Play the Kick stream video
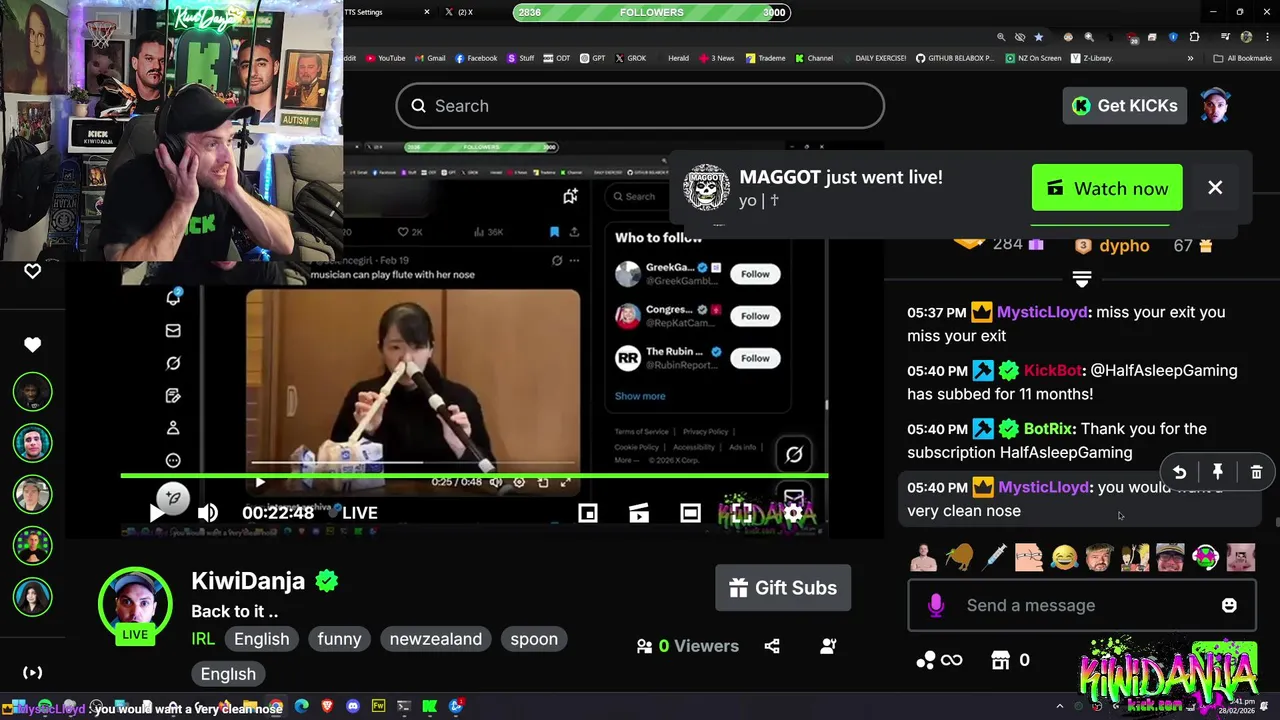This screenshot has width=1280, height=720. pyautogui.click(x=157, y=513)
